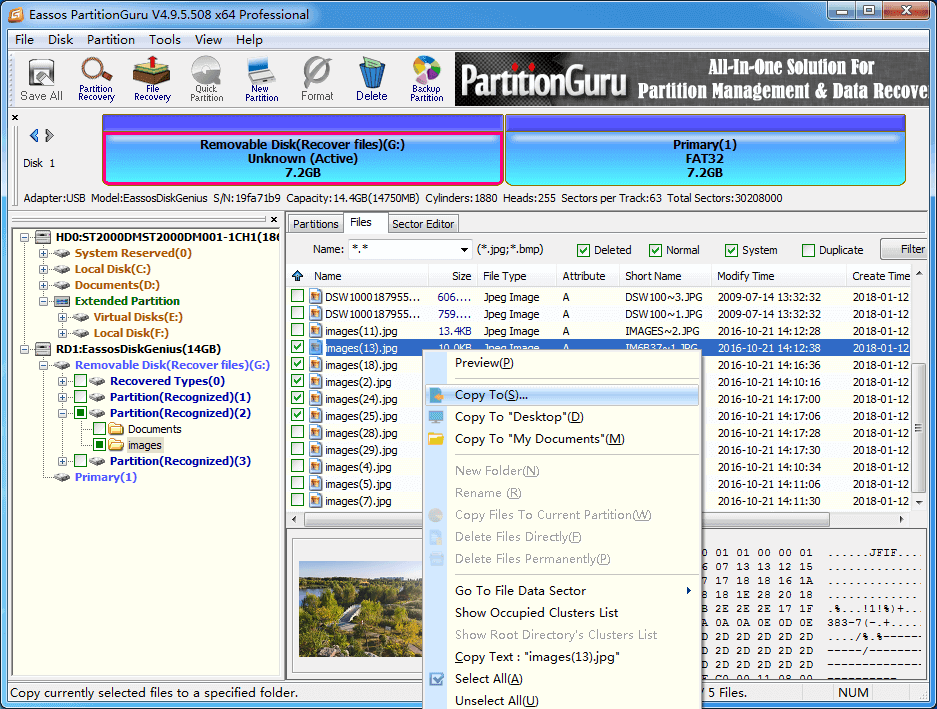Check the images(11).jpg file checkbox
Image resolution: width=937 pixels, height=709 pixels.
(x=297, y=330)
